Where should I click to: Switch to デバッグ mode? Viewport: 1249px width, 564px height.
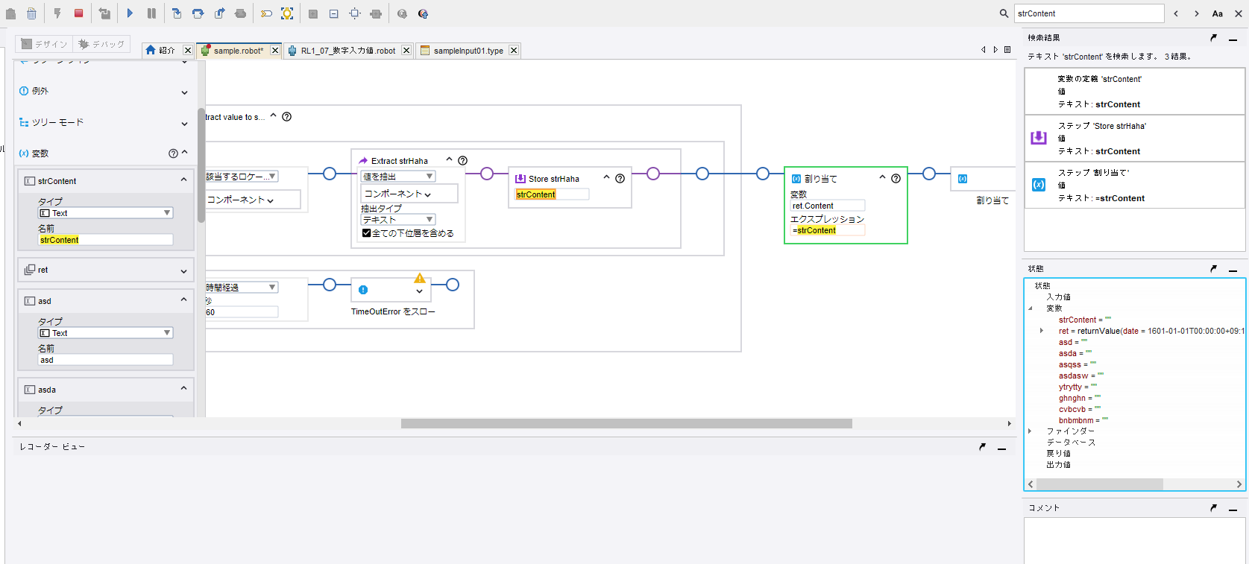102,44
